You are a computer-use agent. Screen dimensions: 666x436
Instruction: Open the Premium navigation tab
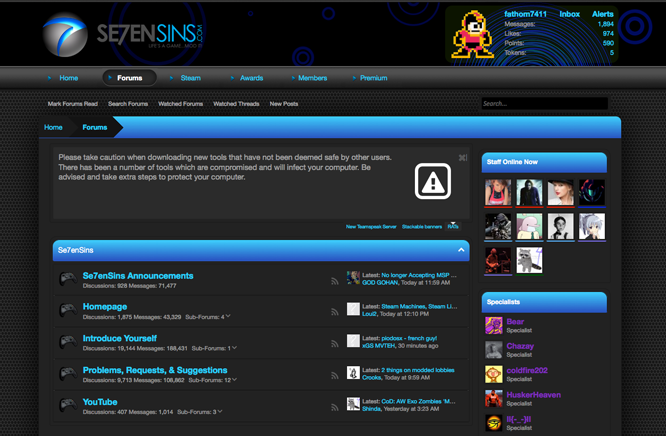374,78
